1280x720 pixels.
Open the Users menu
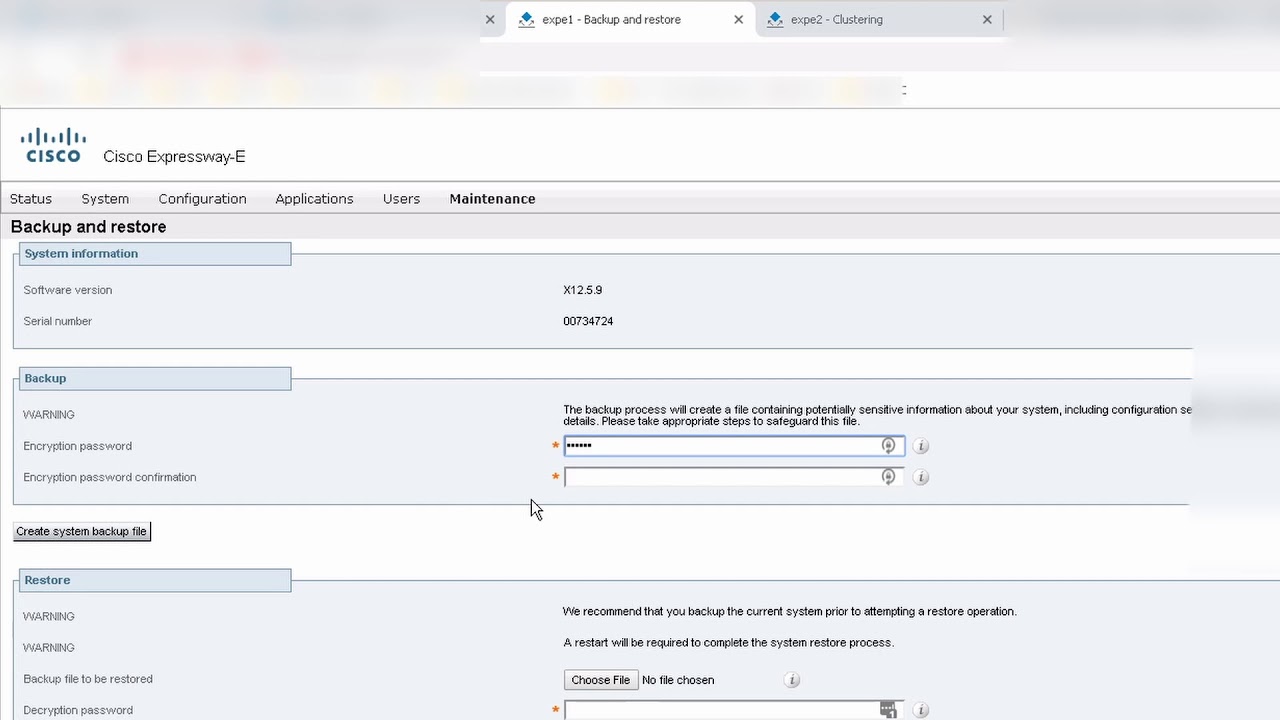401,199
